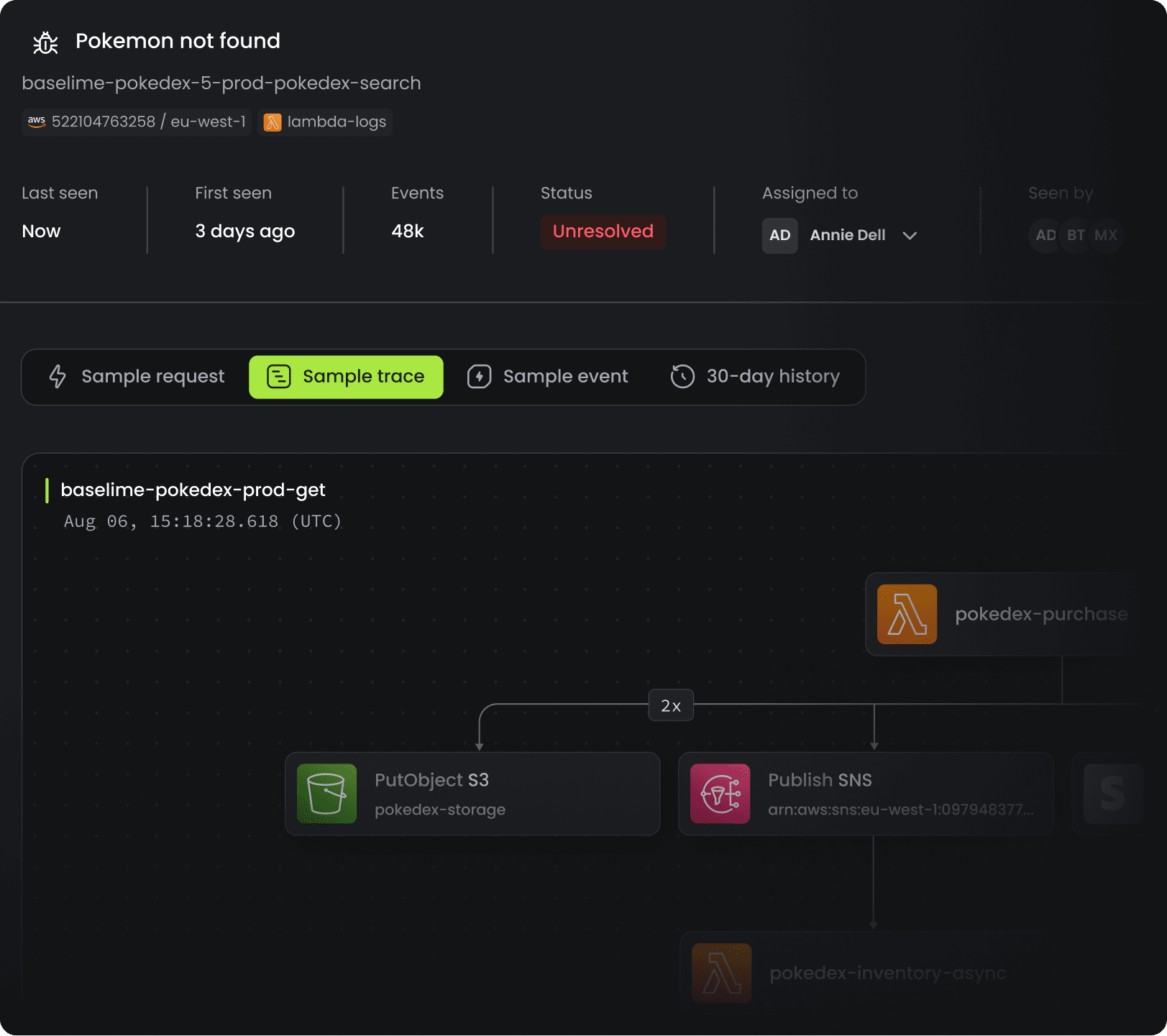
Task: Expand the Assigned to chevron dropdown
Action: pyautogui.click(x=910, y=236)
